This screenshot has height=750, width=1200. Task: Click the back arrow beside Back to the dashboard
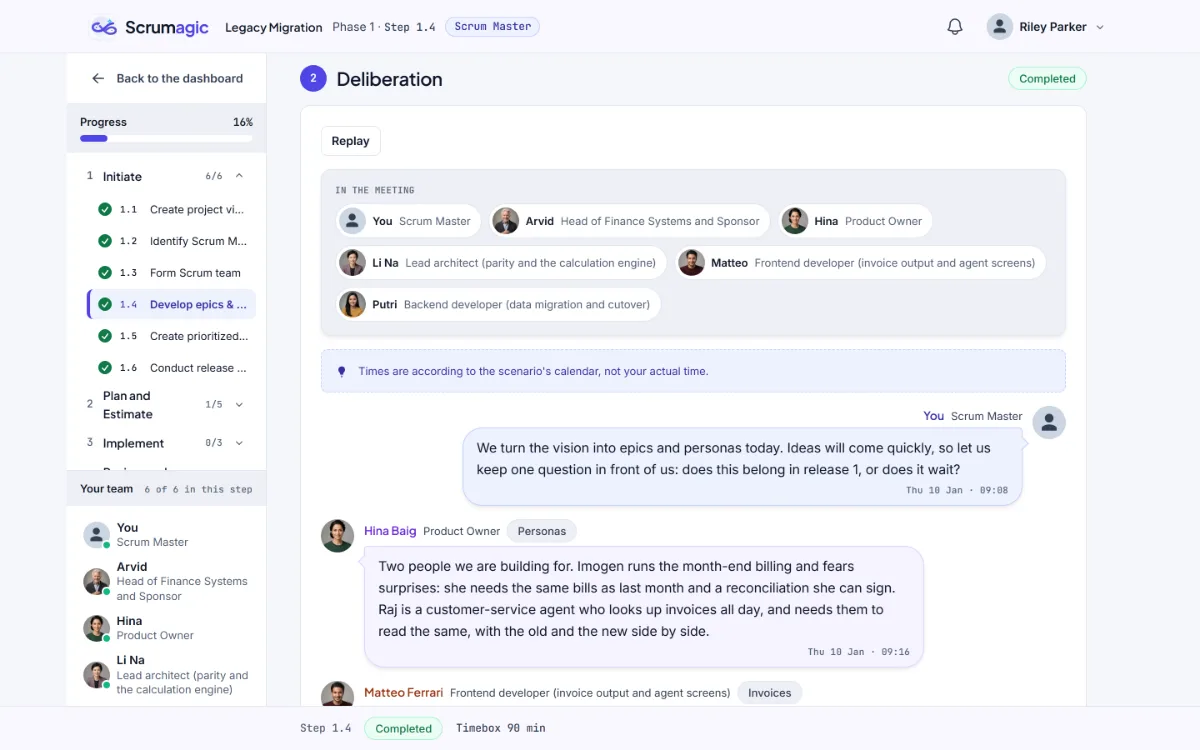[98, 78]
